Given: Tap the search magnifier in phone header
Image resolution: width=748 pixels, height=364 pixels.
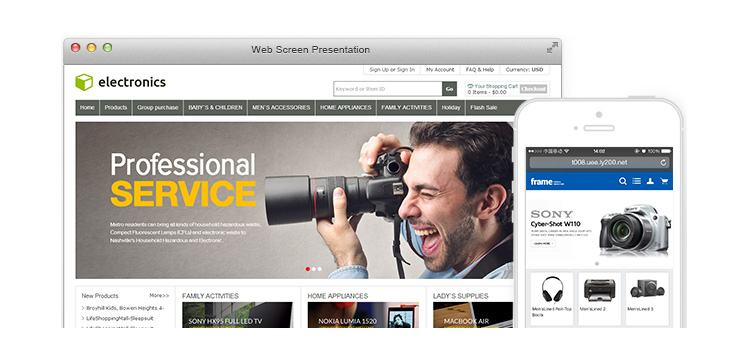Looking at the screenshot, I should click(x=623, y=181).
